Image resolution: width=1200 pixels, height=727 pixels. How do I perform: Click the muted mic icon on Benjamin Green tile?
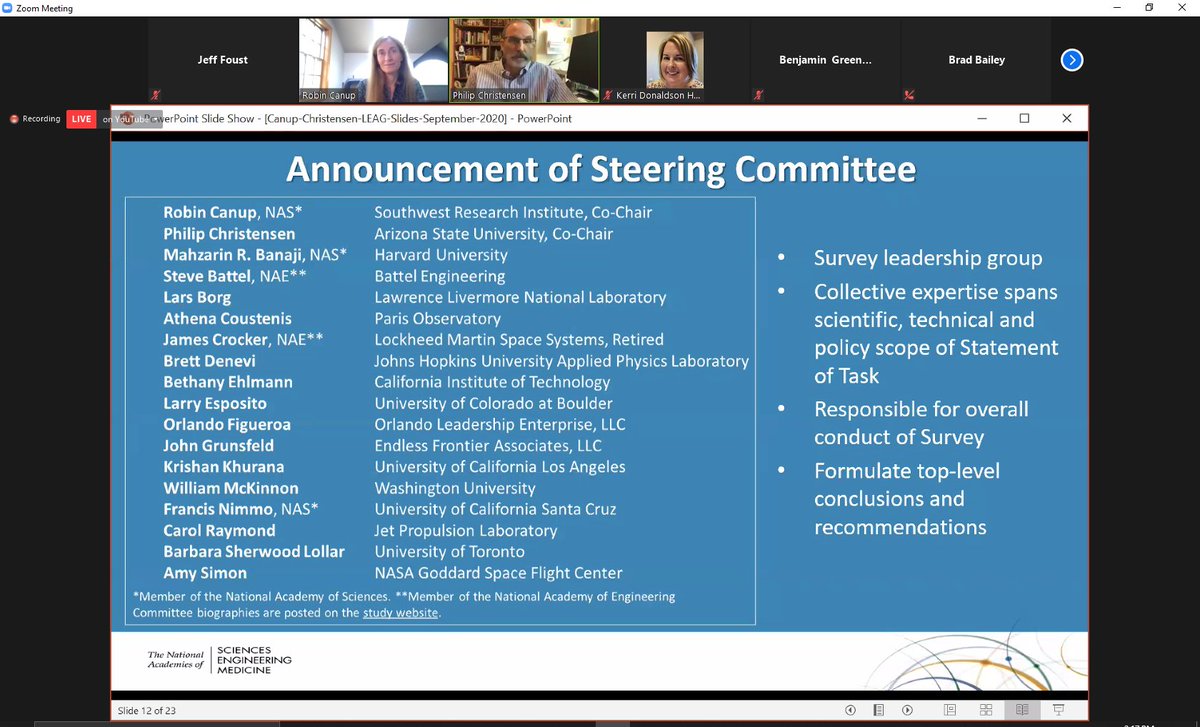pos(759,96)
